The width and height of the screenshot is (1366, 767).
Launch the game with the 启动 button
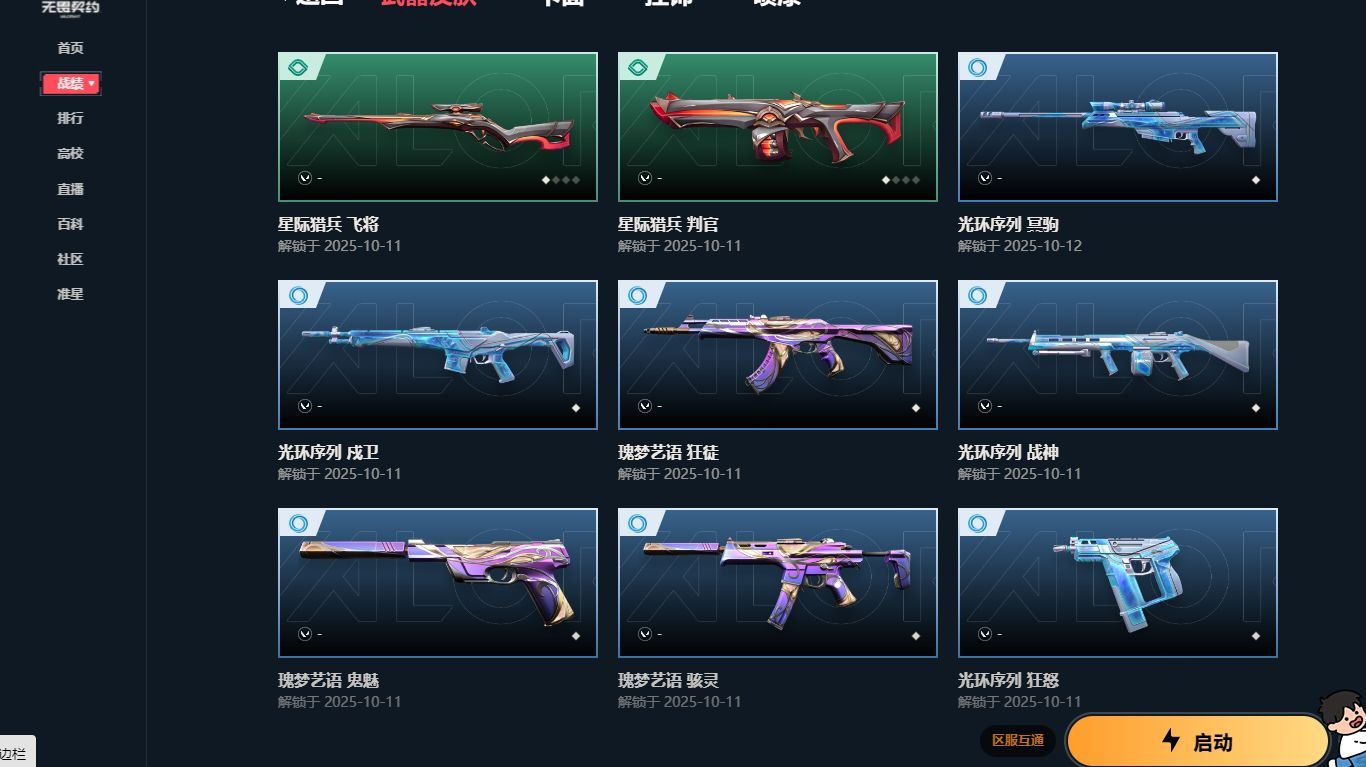[x=1197, y=741]
